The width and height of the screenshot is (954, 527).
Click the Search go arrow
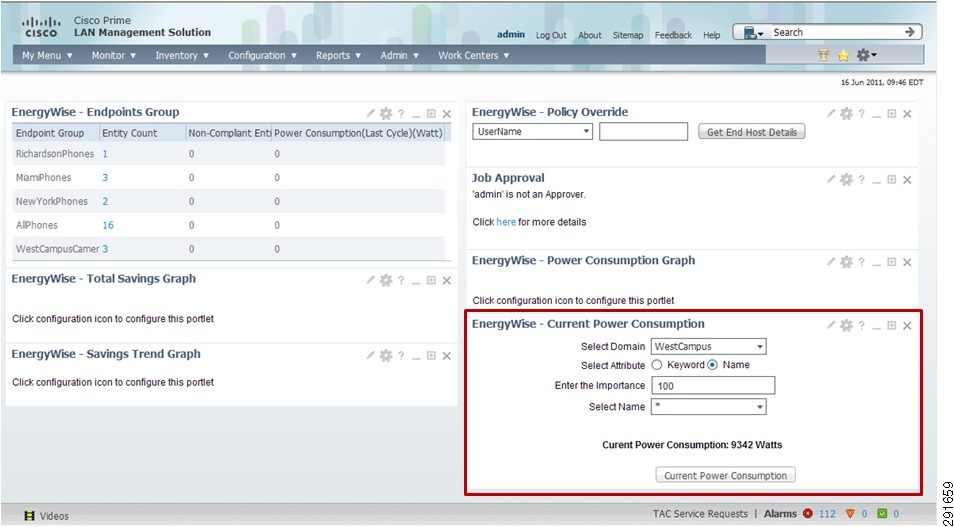point(910,32)
